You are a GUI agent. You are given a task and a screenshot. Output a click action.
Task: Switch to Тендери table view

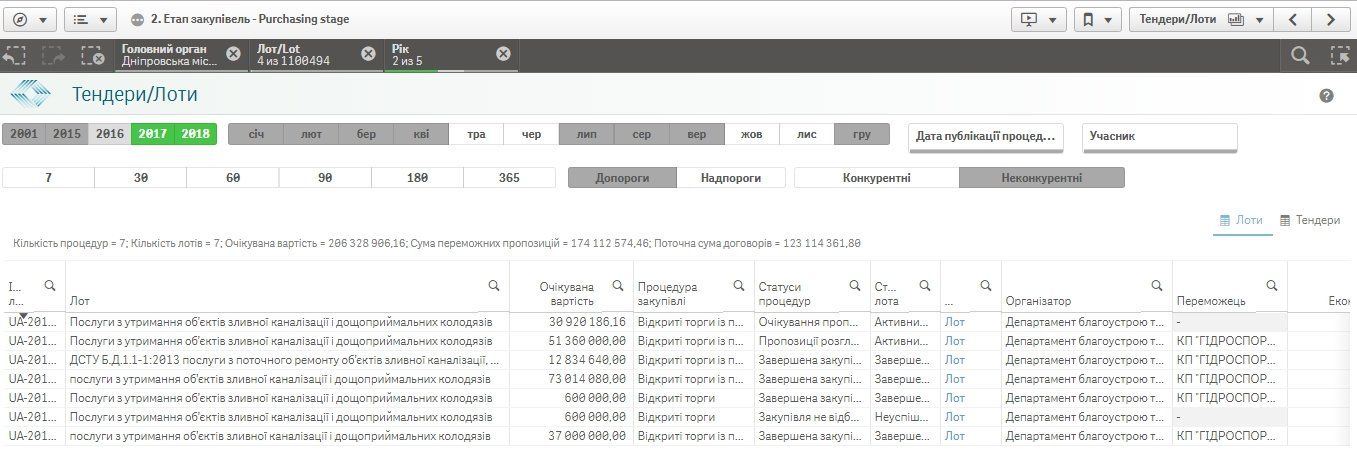[1310, 220]
